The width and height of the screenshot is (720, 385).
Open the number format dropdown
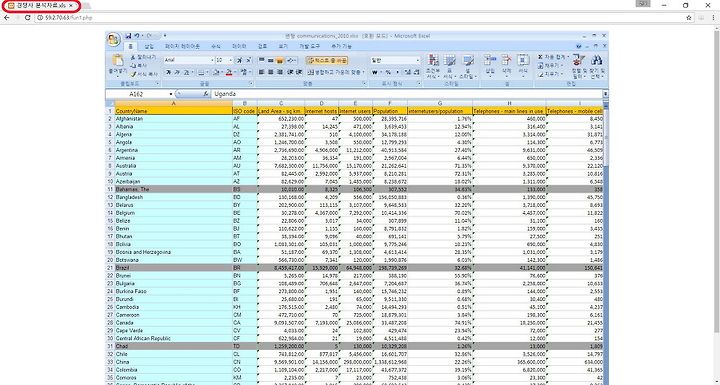[x=418, y=60]
